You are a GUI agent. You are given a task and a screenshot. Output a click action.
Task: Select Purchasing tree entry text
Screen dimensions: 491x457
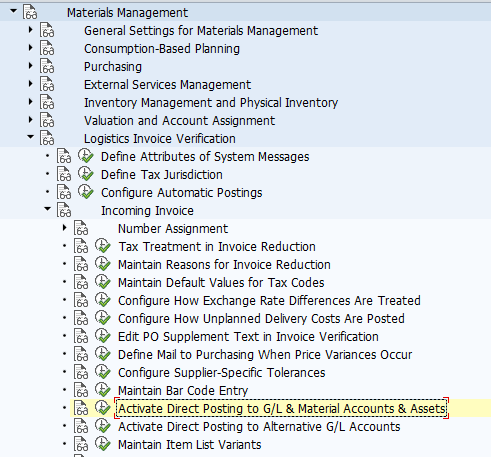point(113,67)
